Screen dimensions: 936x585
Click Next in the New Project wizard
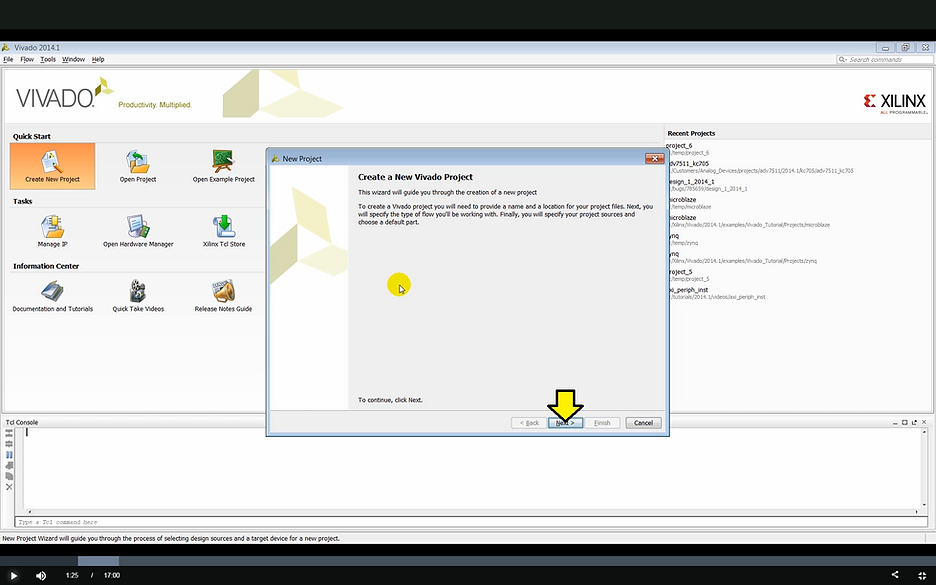566,423
